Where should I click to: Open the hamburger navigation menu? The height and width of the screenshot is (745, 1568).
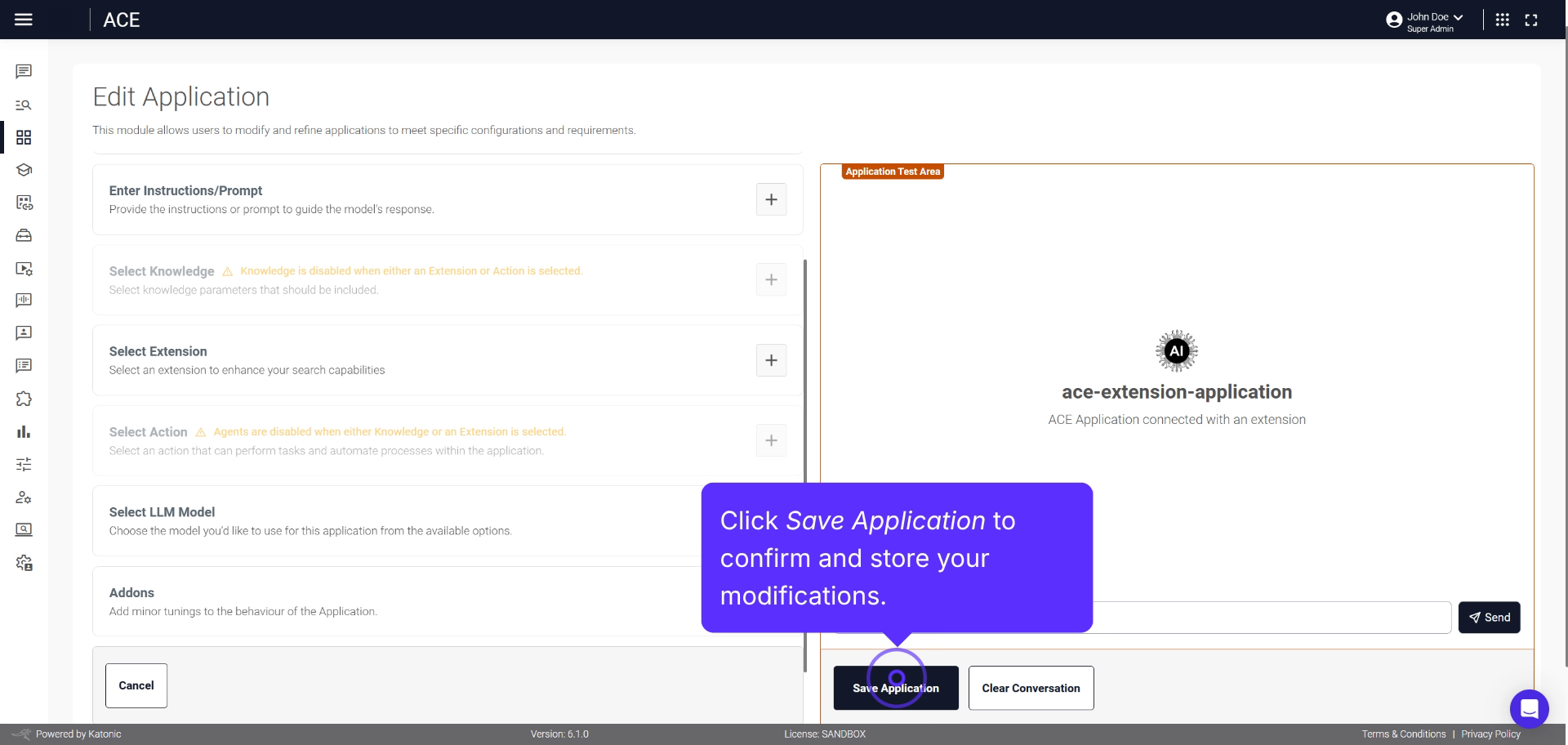tap(24, 20)
